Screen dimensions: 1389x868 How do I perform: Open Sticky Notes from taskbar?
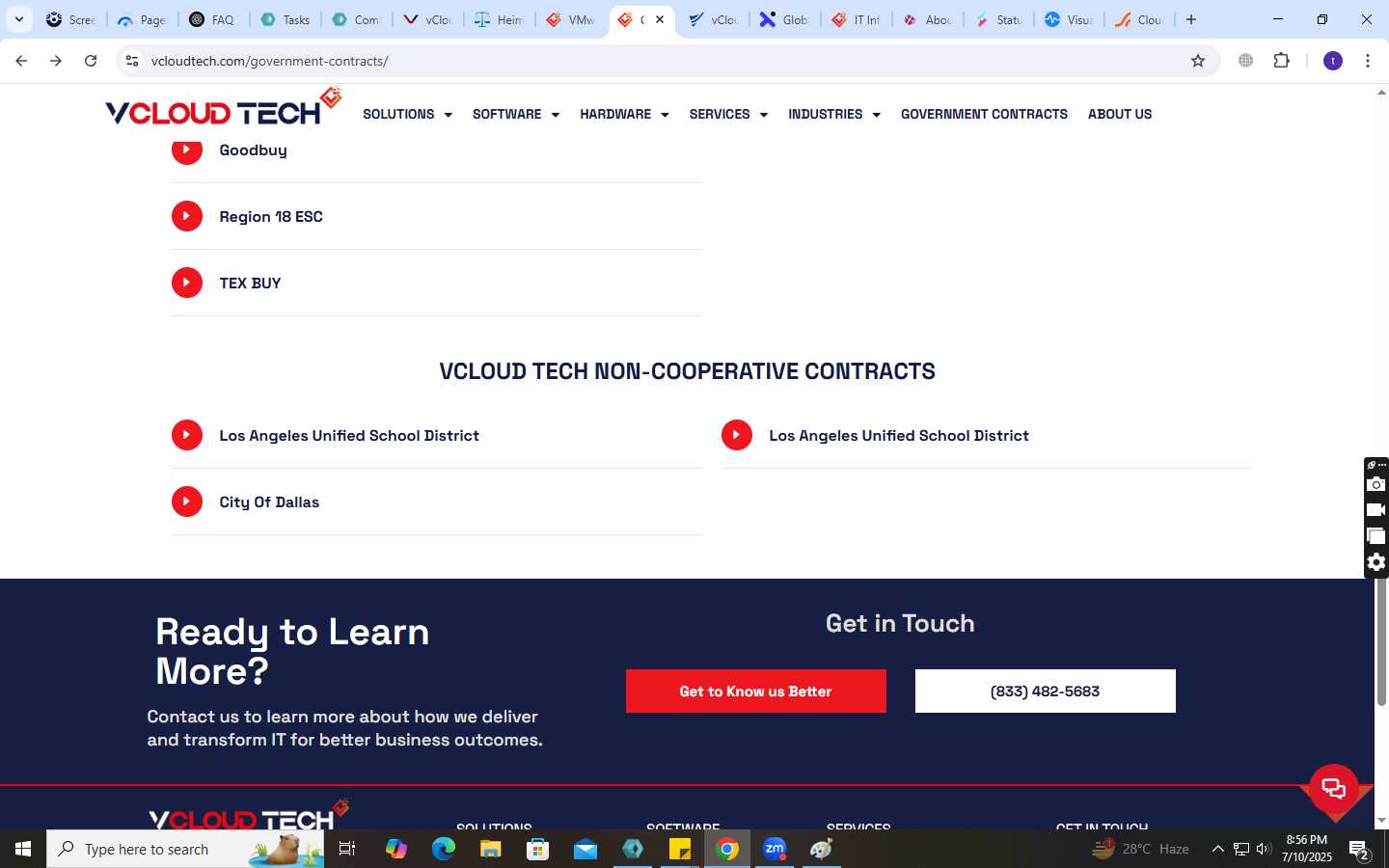tap(680, 849)
